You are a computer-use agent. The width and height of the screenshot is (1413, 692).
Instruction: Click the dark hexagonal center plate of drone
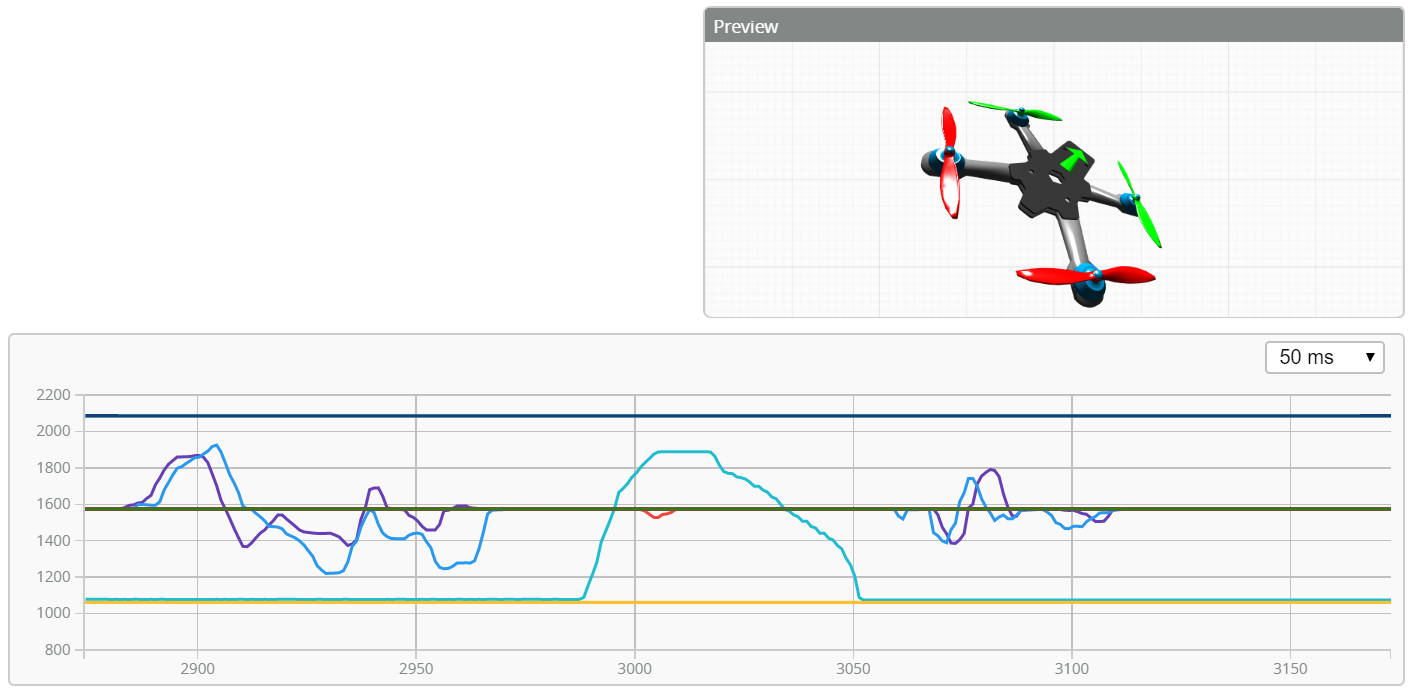point(1048,181)
